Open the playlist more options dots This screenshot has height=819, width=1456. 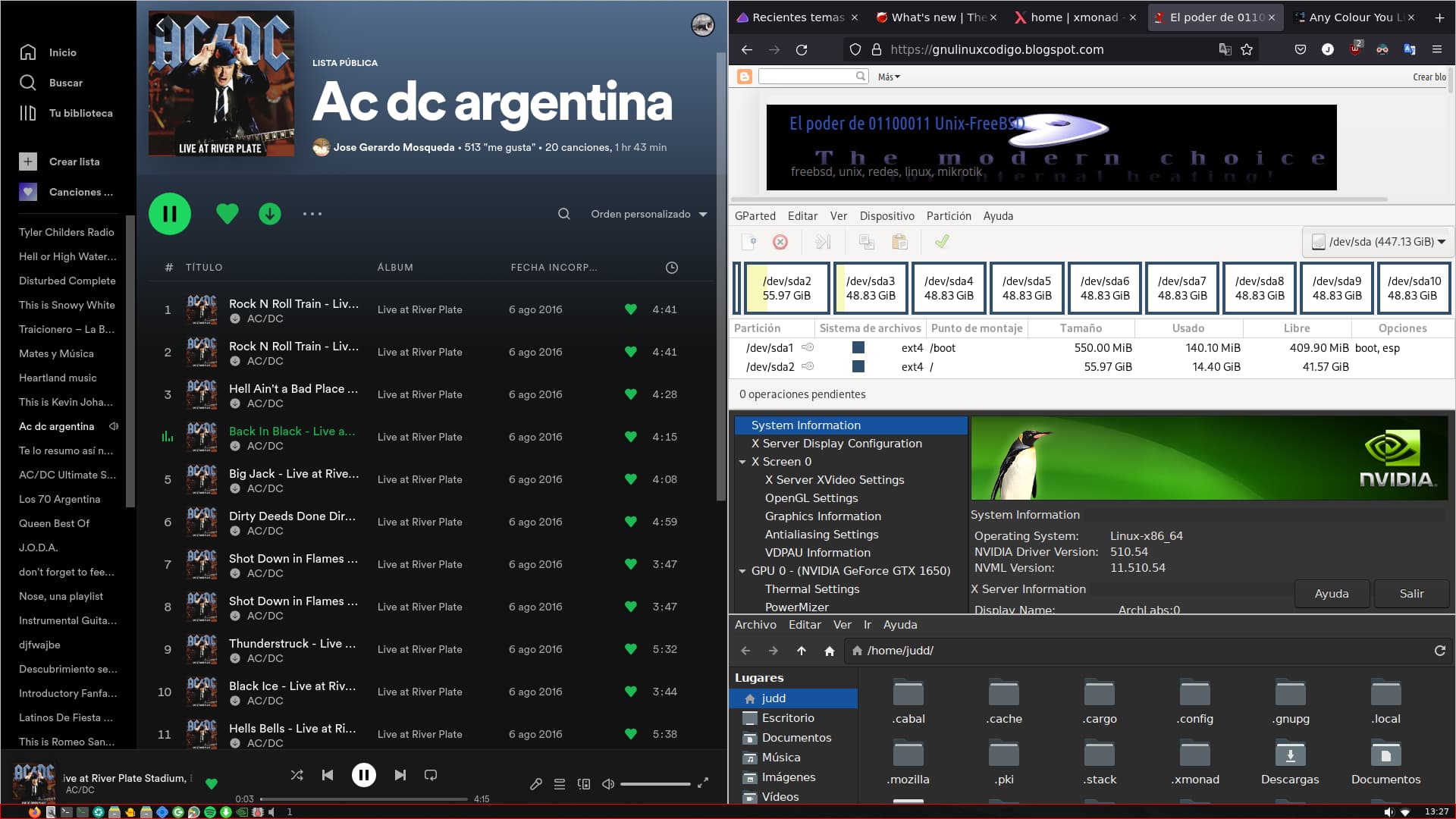coord(312,214)
